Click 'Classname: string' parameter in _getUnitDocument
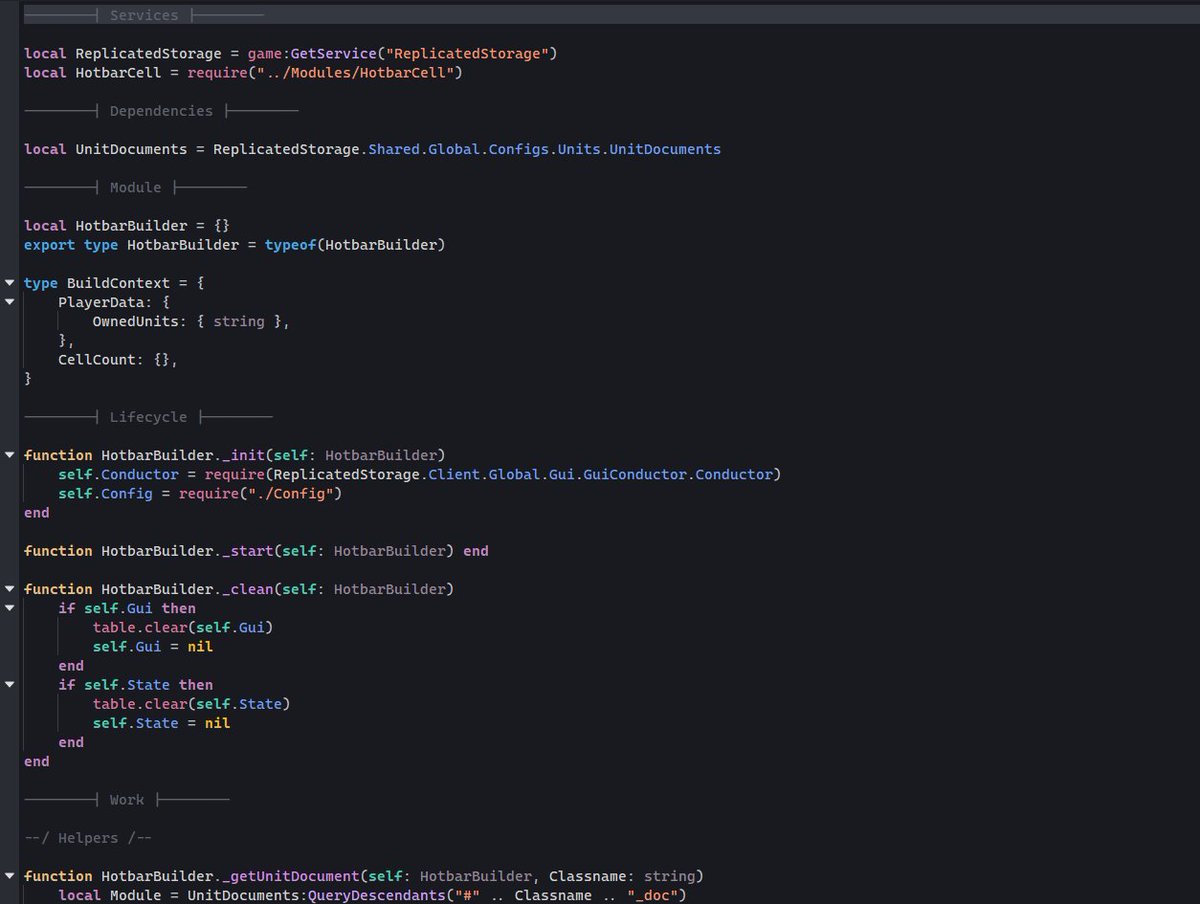The image size is (1200, 904). click(x=621, y=876)
